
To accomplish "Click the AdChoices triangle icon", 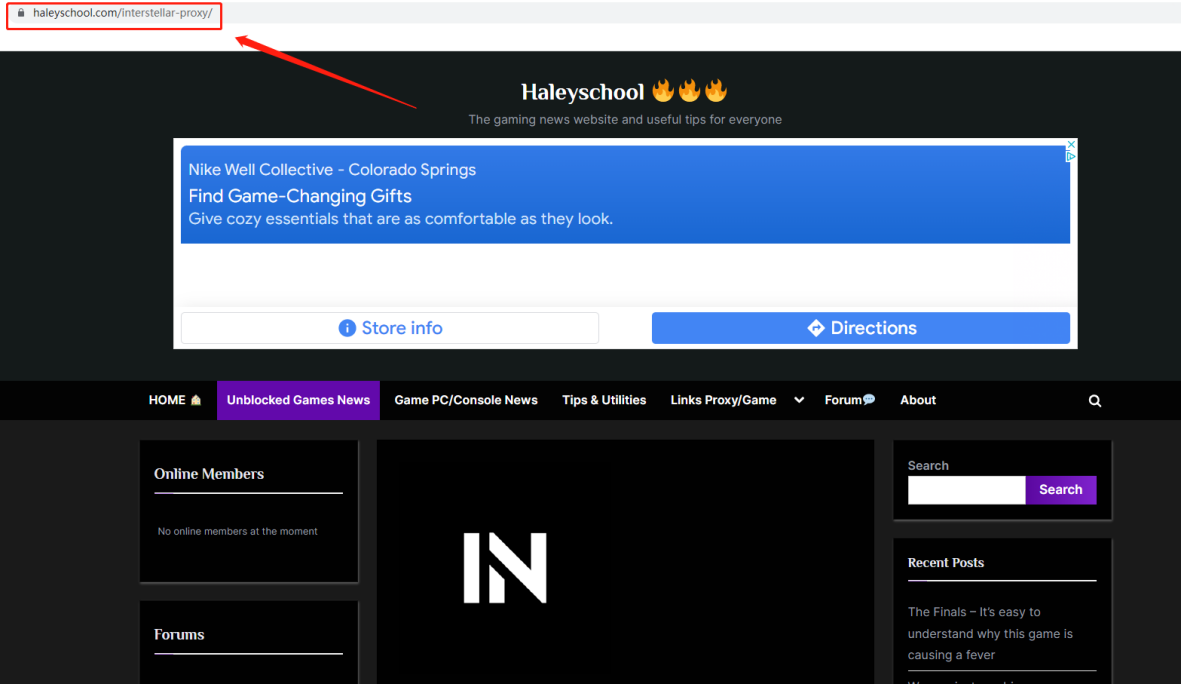I will (1070, 157).
